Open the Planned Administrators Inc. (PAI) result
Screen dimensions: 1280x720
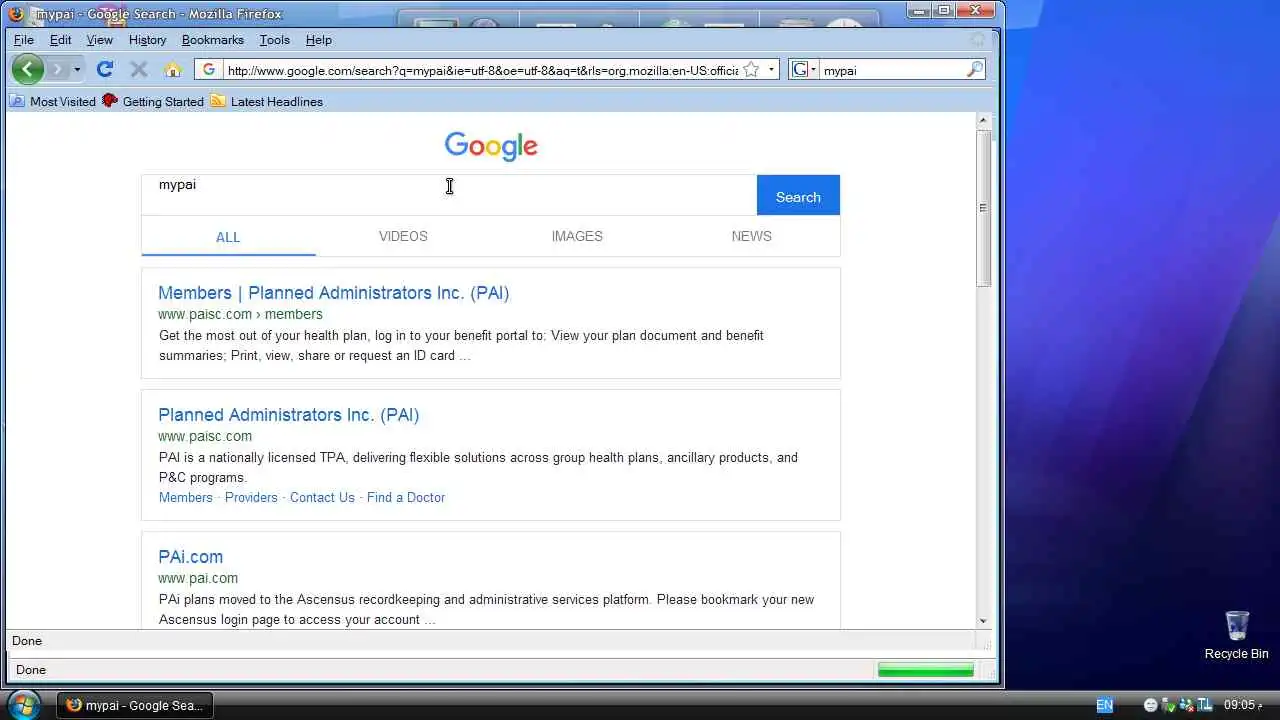pos(288,415)
